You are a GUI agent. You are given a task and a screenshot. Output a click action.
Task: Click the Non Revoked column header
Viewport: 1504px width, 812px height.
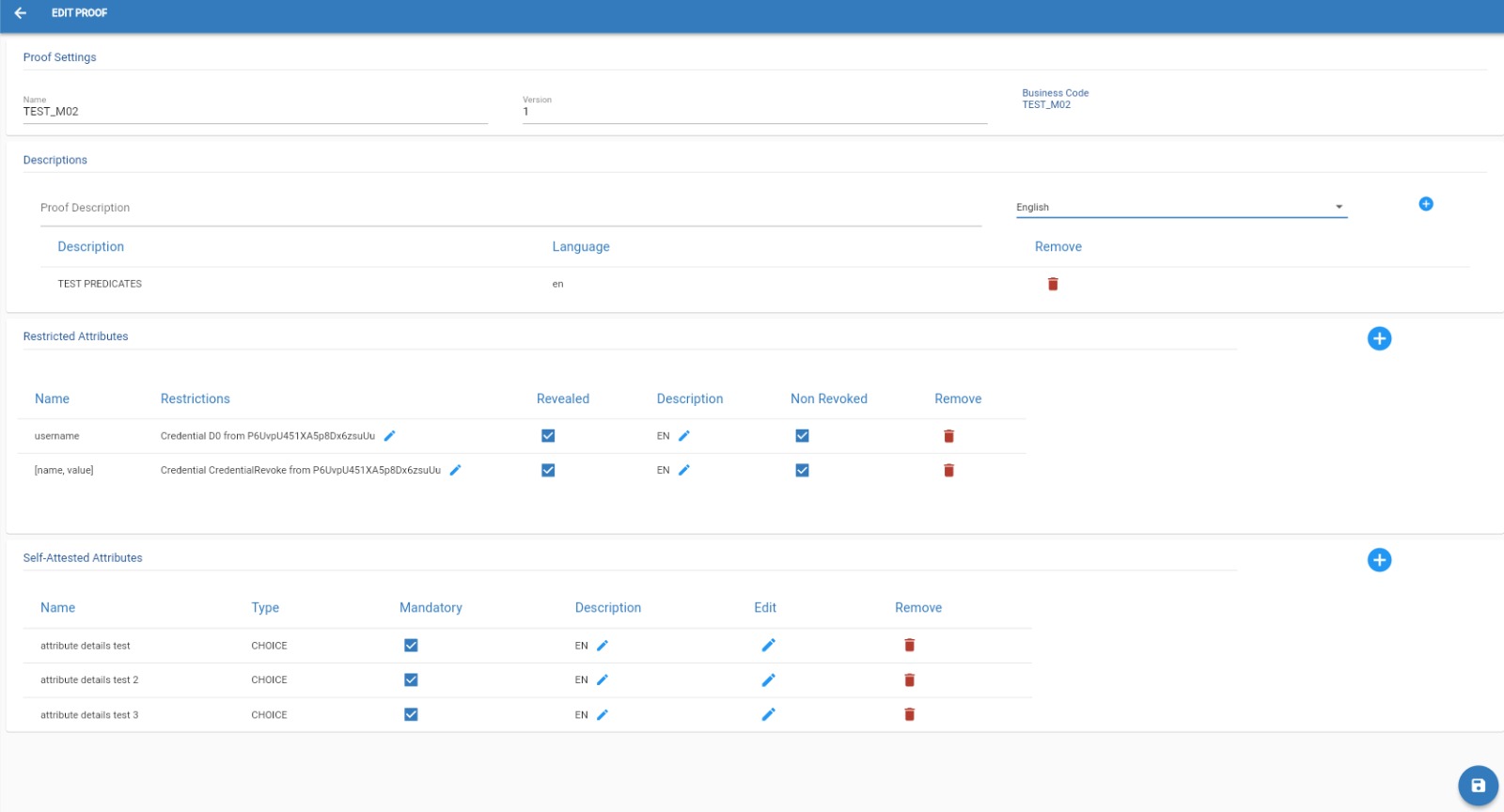point(829,398)
